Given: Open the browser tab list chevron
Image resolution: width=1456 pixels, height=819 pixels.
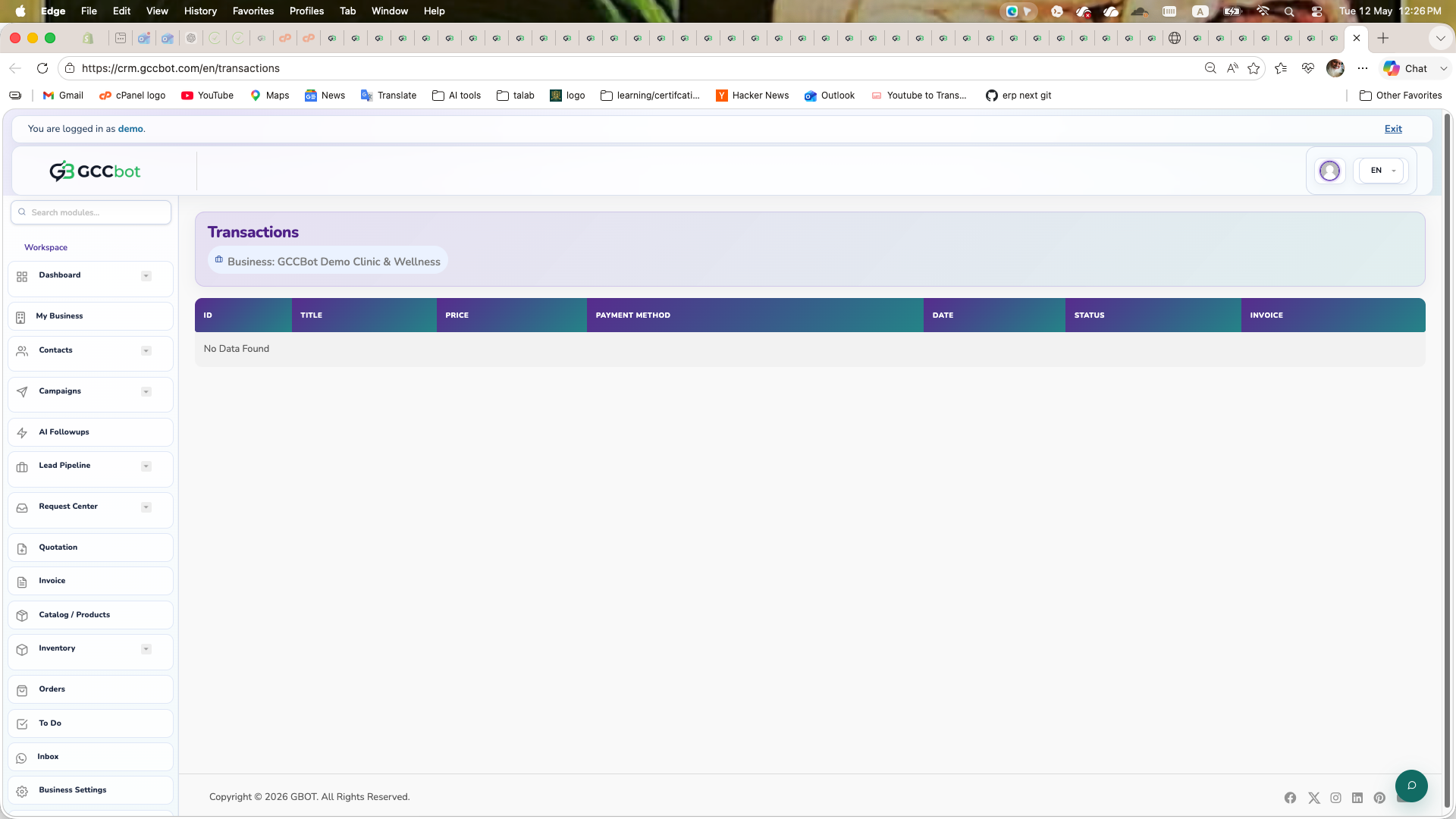Looking at the screenshot, I should pyautogui.click(x=1440, y=38).
